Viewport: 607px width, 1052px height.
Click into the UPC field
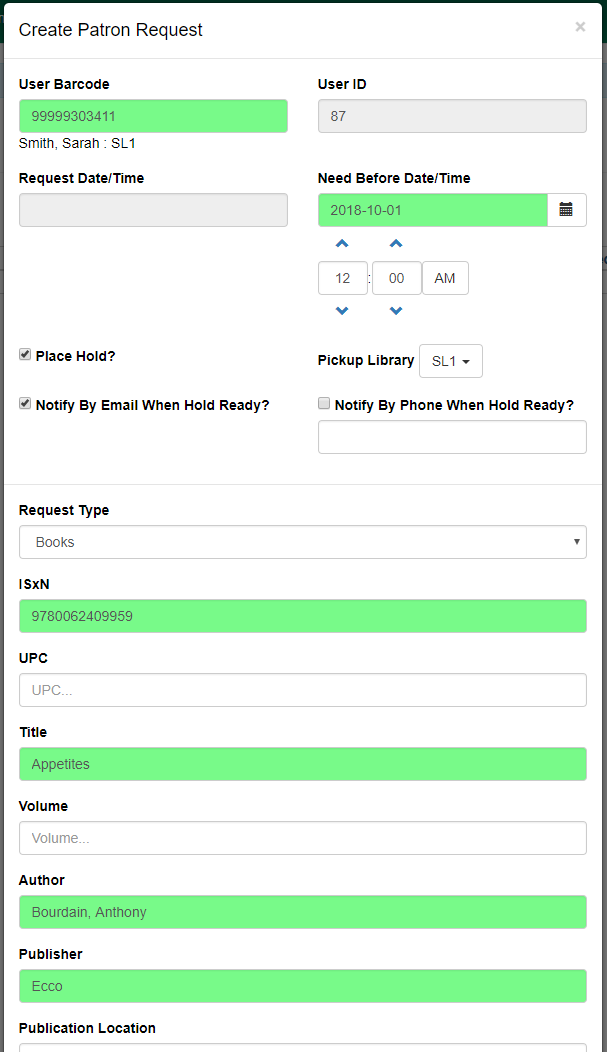(x=302, y=690)
